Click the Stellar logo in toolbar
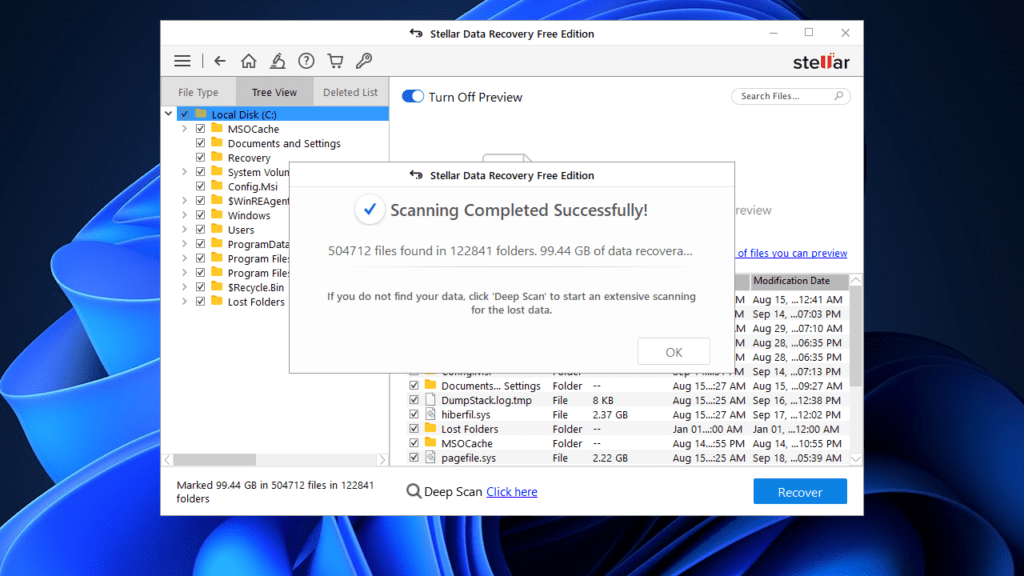 point(821,61)
